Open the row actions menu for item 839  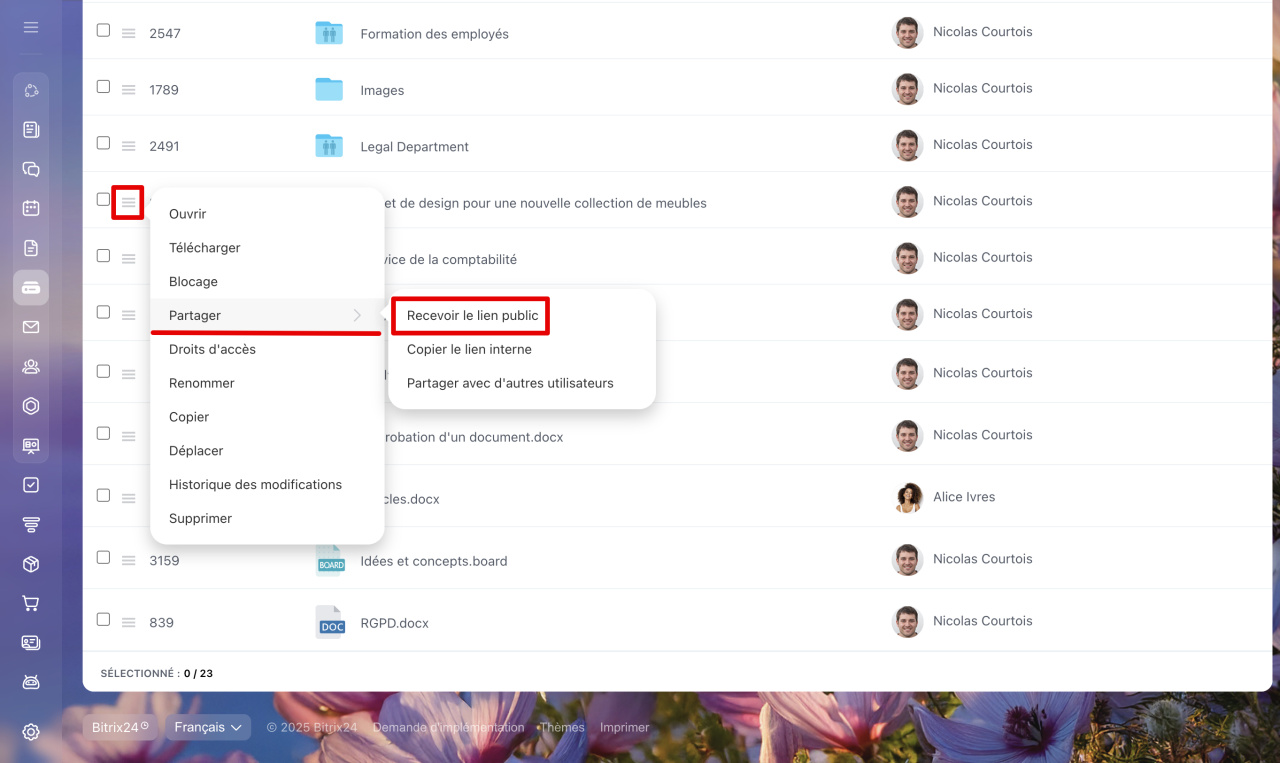[128, 622]
